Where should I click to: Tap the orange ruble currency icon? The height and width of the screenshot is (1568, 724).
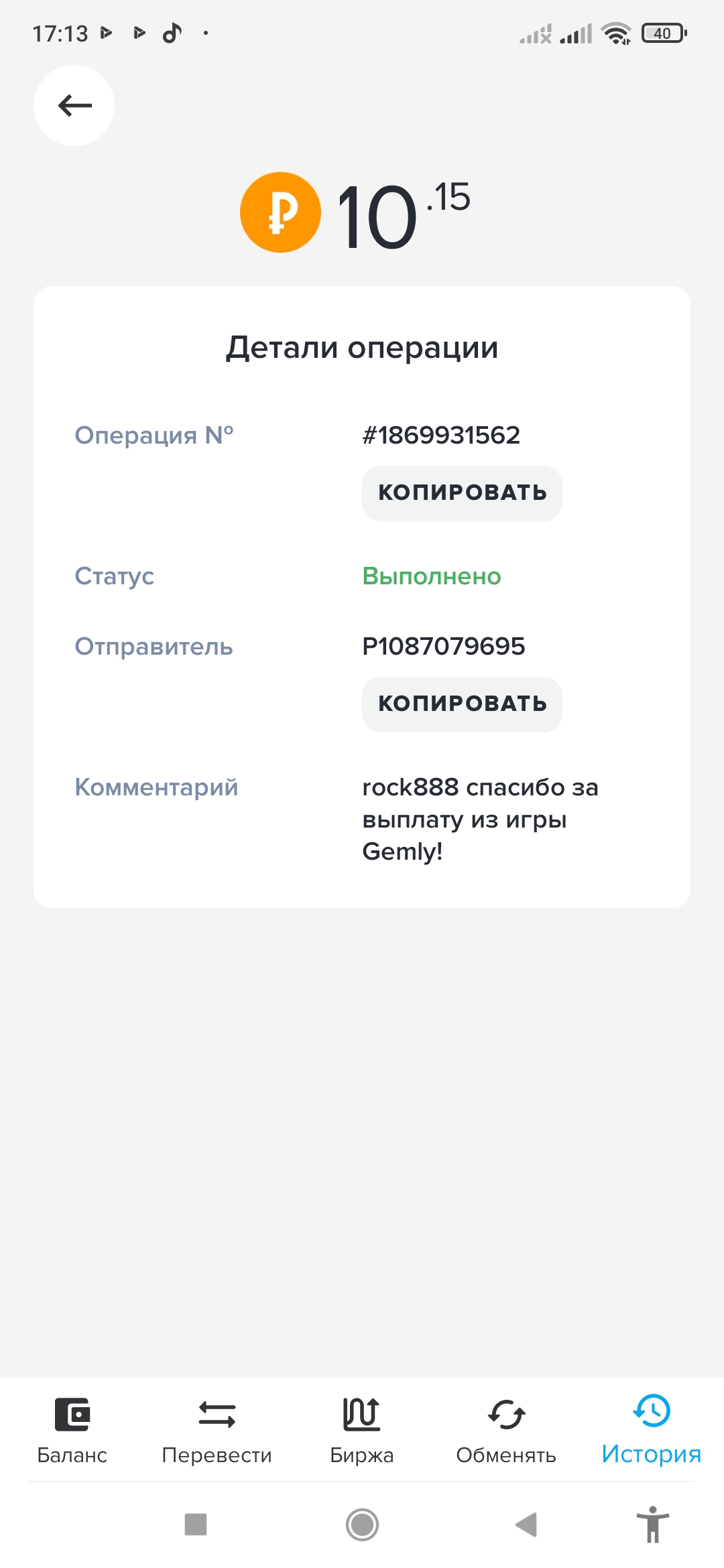click(280, 212)
